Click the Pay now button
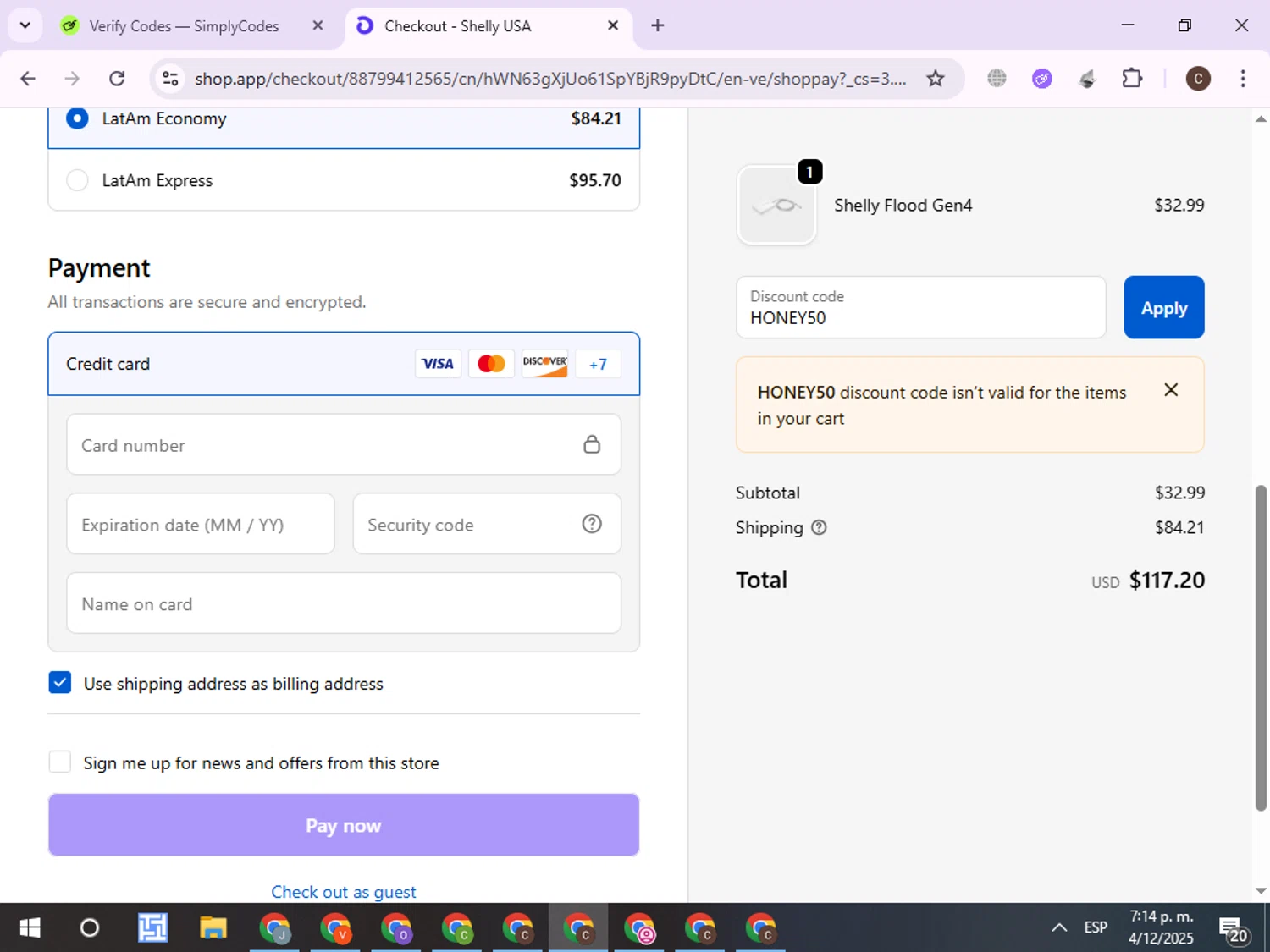 (x=344, y=825)
